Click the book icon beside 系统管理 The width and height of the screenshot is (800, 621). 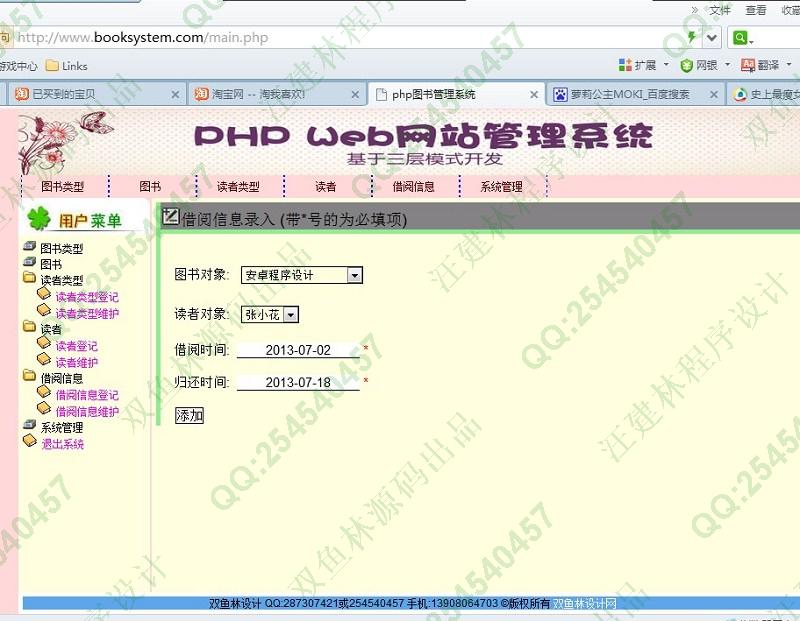pos(29,426)
